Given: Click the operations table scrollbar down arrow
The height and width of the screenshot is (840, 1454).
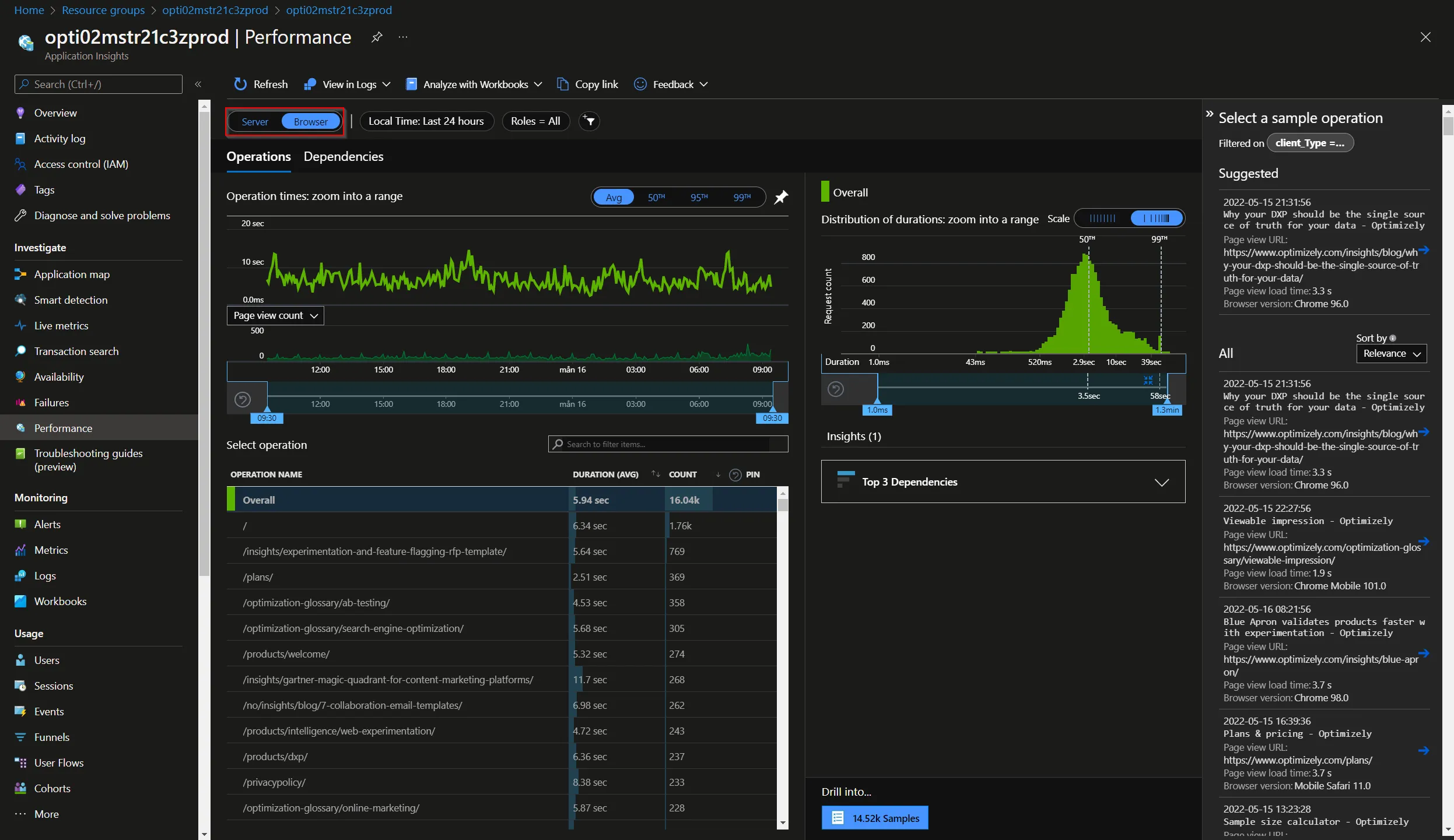Looking at the screenshot, I should (x=783, y=823).
